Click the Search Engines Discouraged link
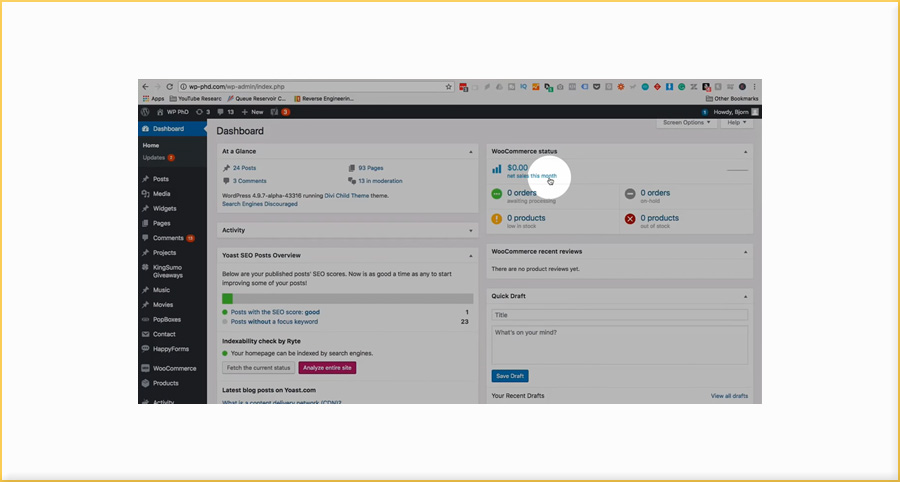The height and width of the screenshot is (482, 900). click(260, 204)
